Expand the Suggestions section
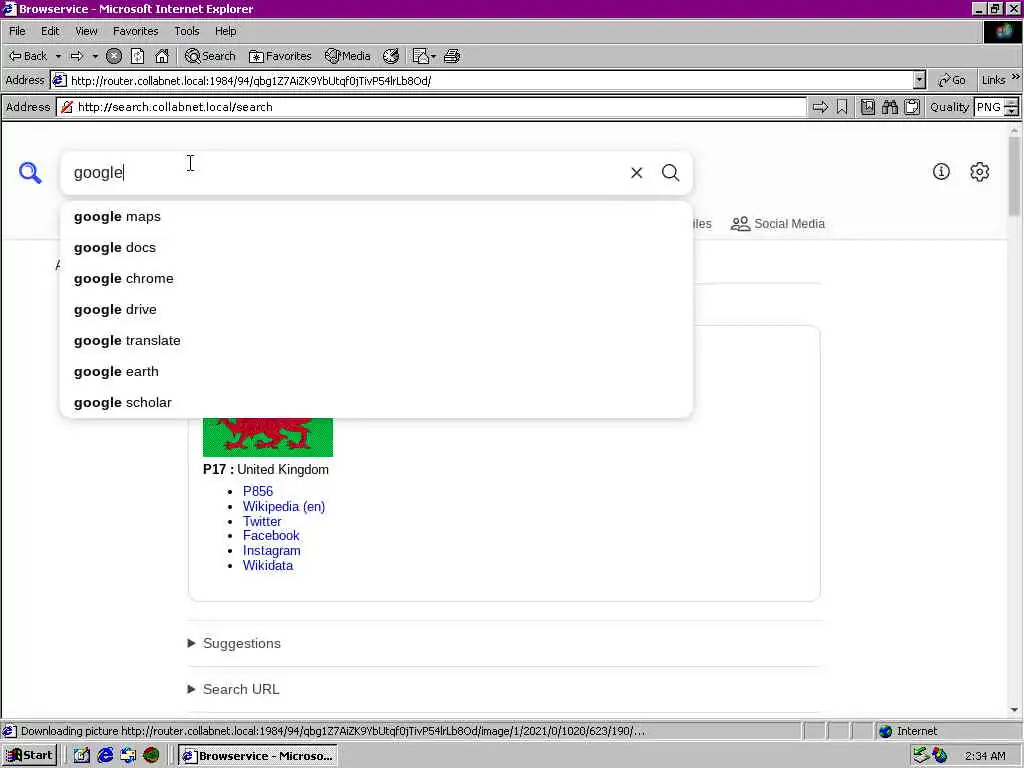This screenshot has height=768, width=1024. pyautogui.click(x=234, y=643)
